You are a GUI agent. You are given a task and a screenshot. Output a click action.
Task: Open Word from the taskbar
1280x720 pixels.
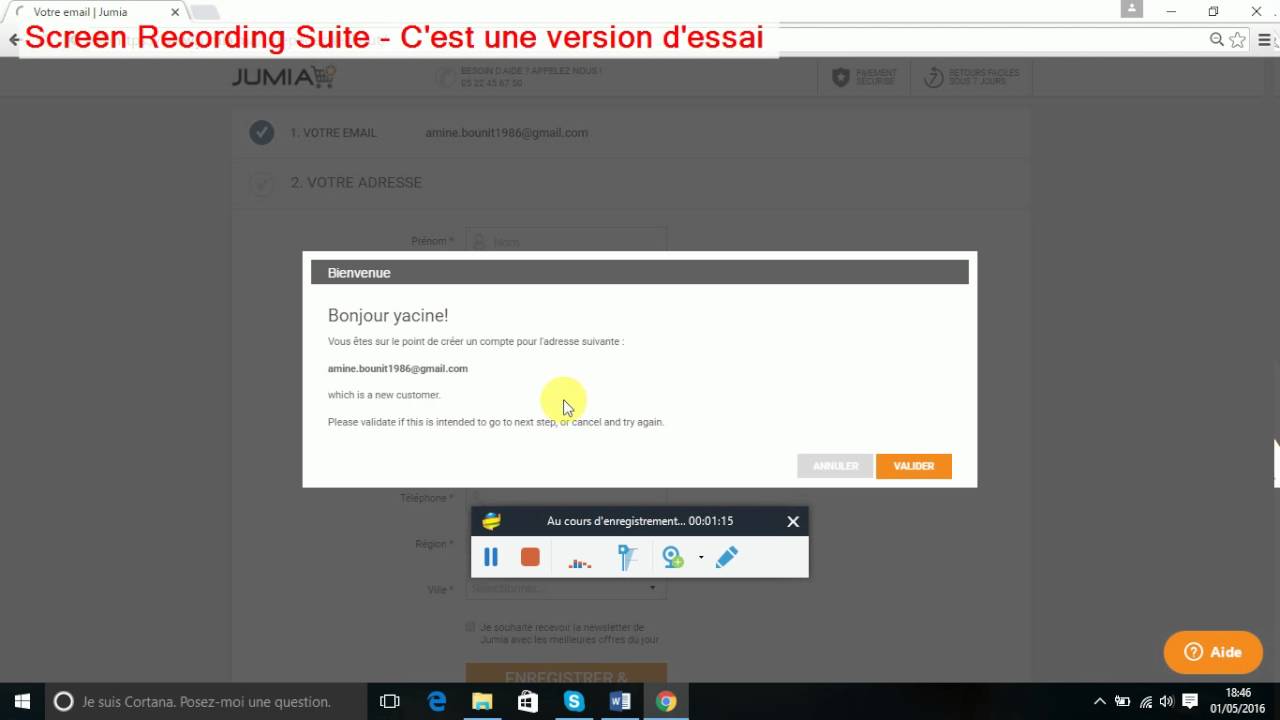[x=620, y=702]
